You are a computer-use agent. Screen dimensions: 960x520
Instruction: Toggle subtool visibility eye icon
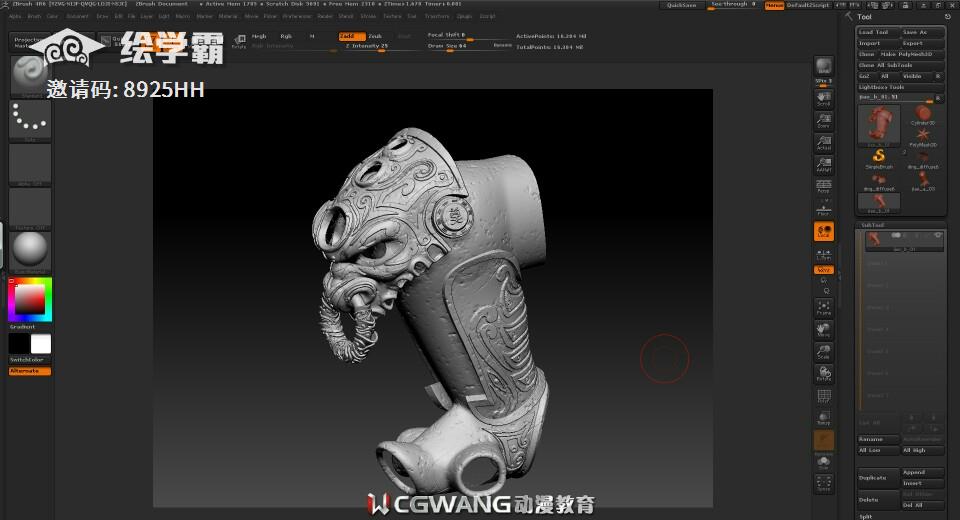[937, 235]
